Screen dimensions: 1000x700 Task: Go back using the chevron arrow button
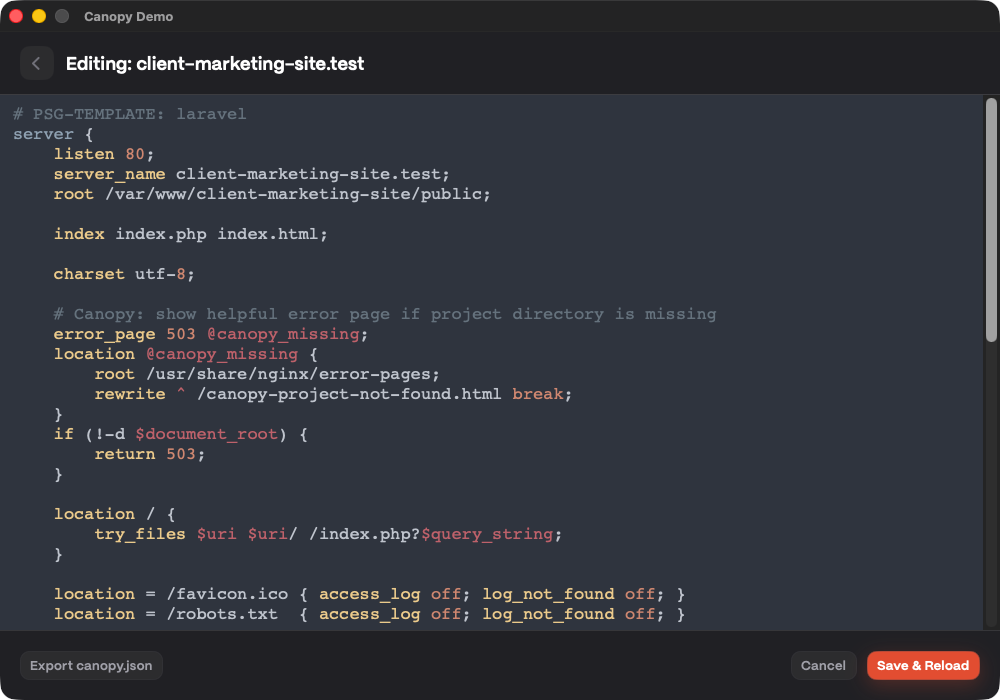pos(36,63)
